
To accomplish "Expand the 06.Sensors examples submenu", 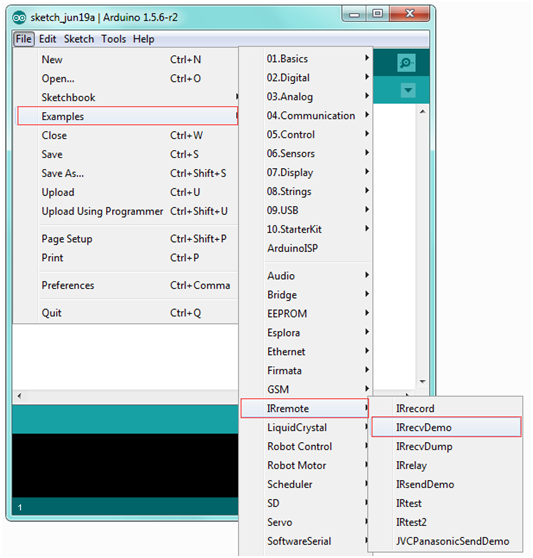I will (x=306, y=153).
